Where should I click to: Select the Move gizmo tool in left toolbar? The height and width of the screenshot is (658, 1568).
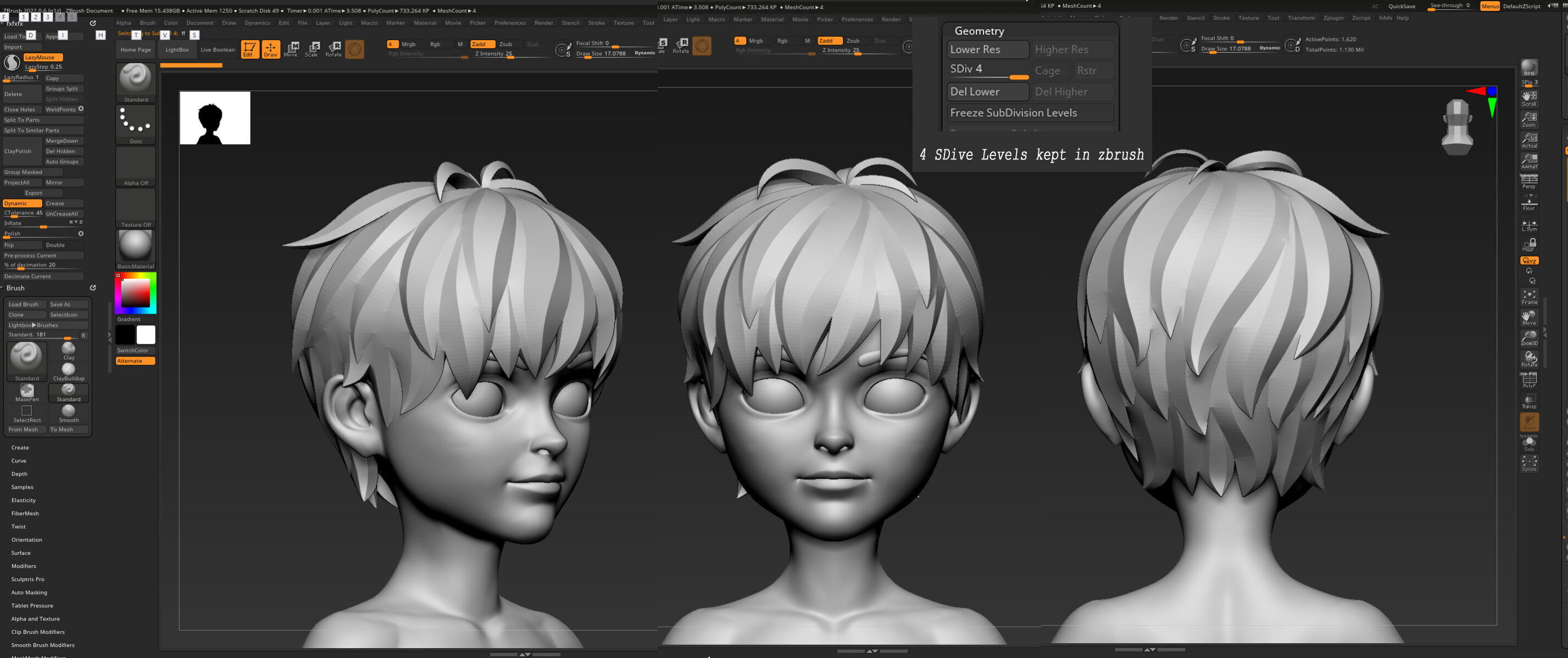(x=292, y=49)
